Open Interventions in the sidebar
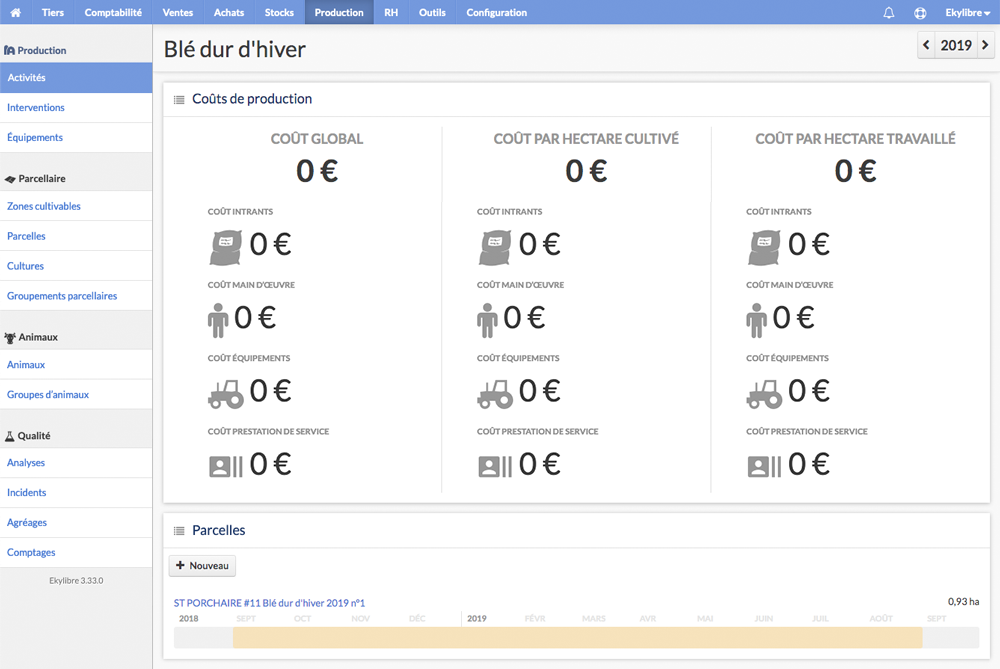Image resolution: width=1000 pixels, height=669 pixels. [x=76, y=108]
